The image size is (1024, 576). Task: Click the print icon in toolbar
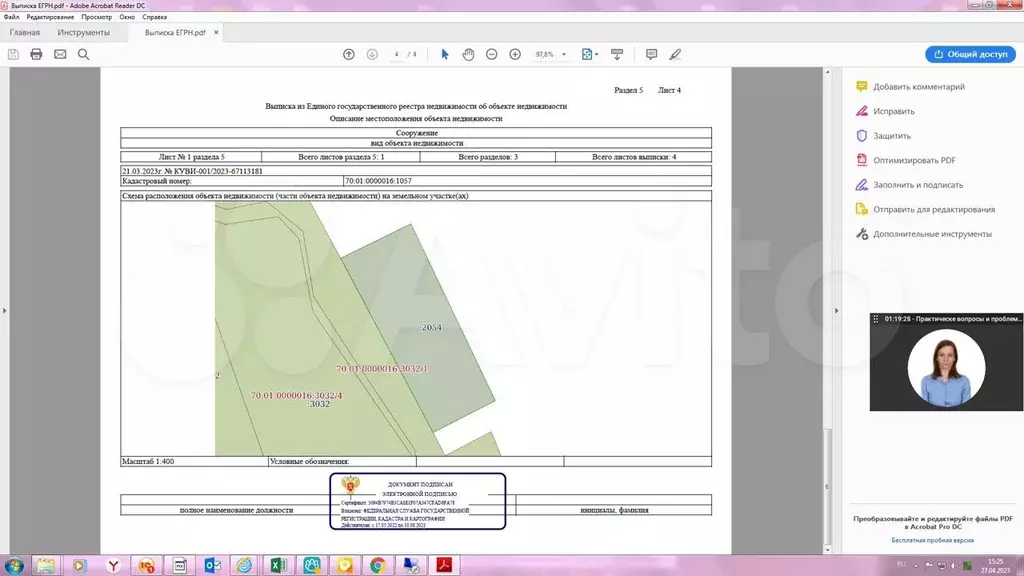pos(36,54)
